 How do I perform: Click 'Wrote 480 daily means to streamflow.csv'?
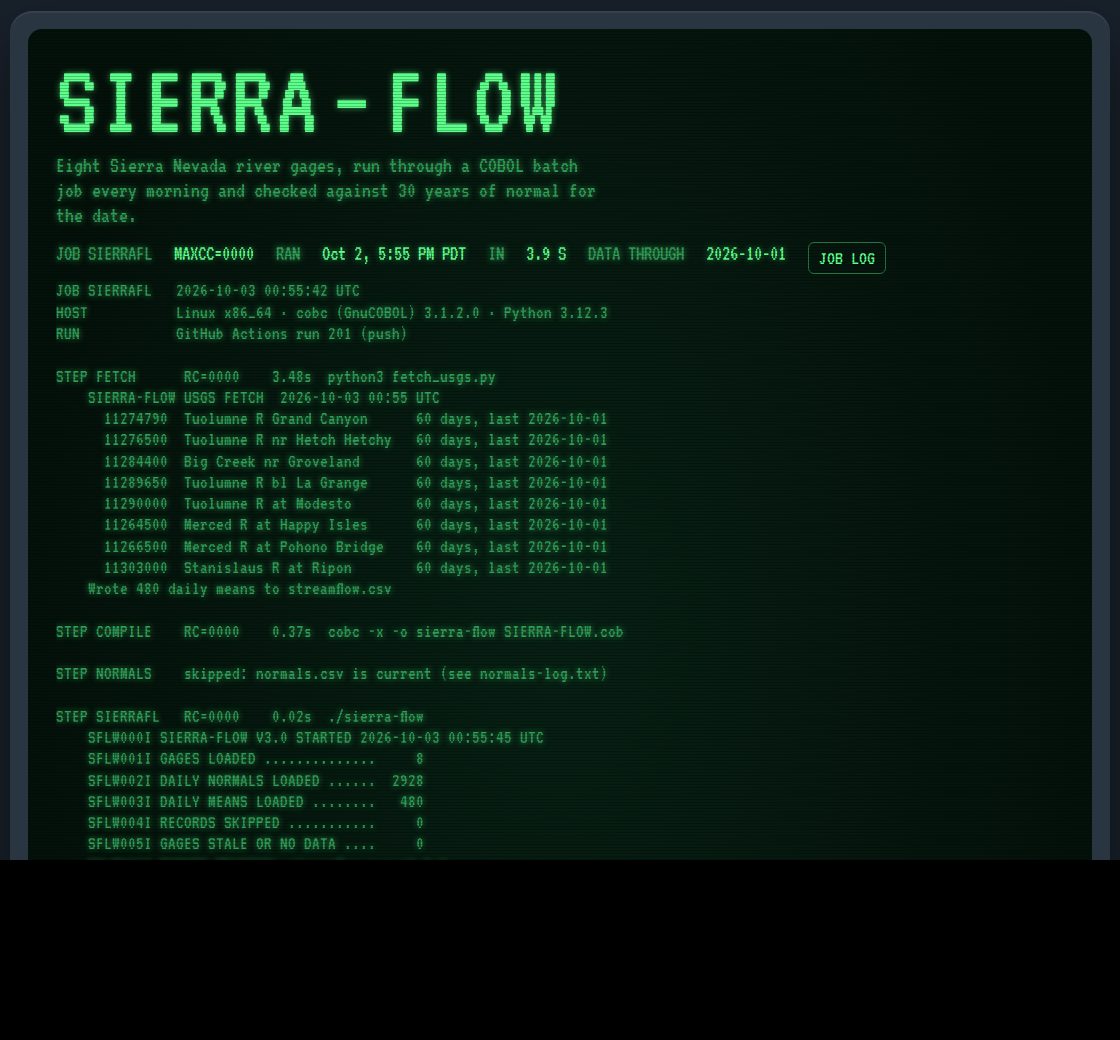coord(239,589)
